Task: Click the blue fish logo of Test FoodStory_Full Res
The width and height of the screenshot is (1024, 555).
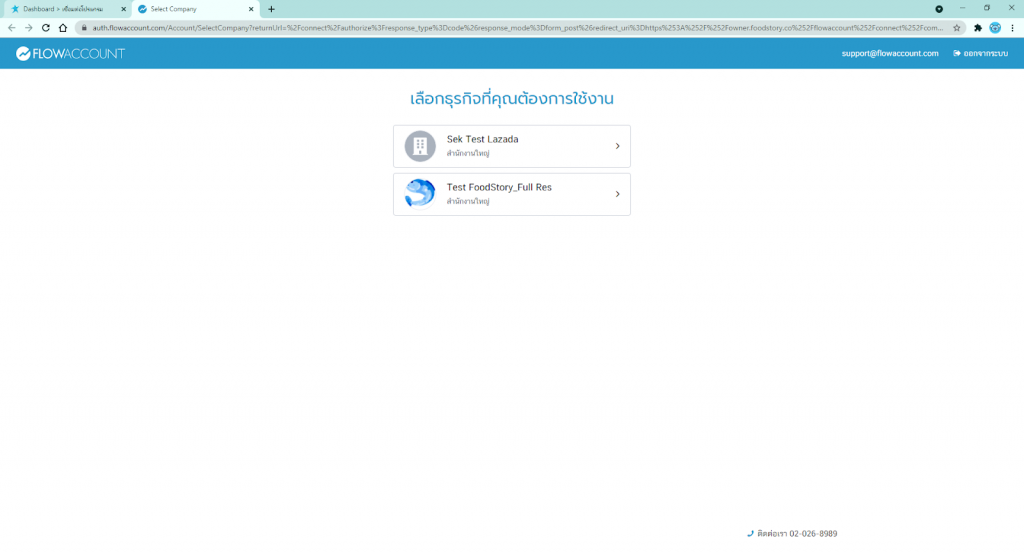Action: pos(420,193)
